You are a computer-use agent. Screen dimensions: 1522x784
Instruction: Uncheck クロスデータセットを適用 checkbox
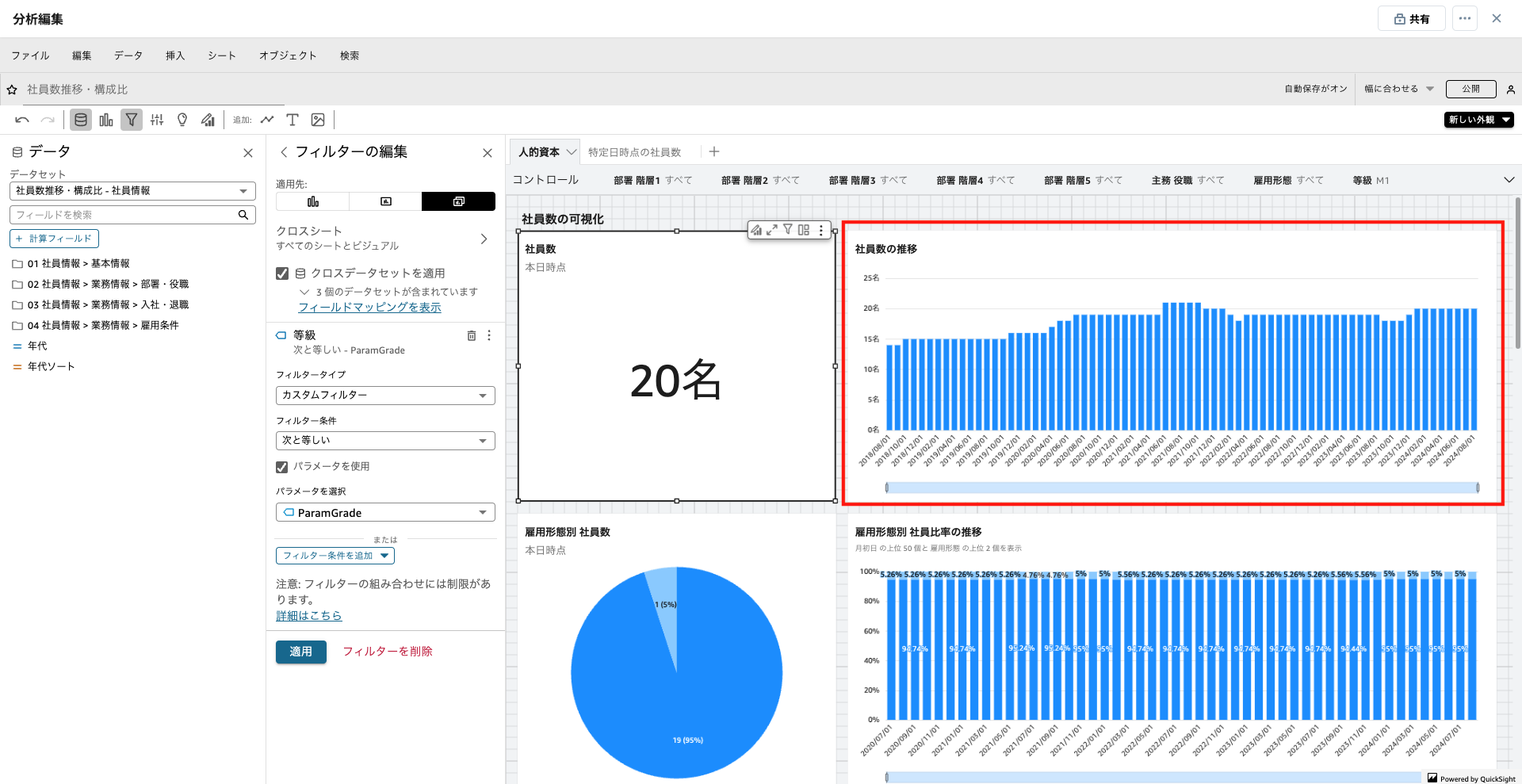(x=282, y=273)
